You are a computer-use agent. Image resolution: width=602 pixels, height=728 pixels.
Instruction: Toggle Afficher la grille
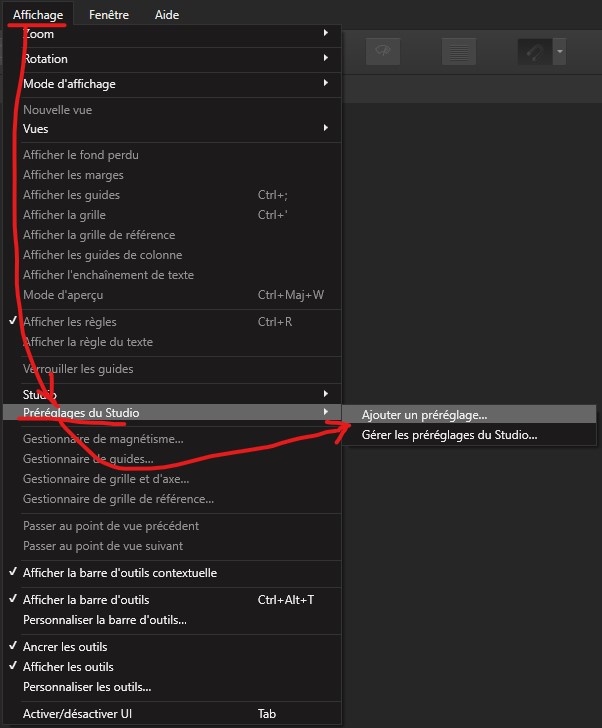[x=173, y=215]
